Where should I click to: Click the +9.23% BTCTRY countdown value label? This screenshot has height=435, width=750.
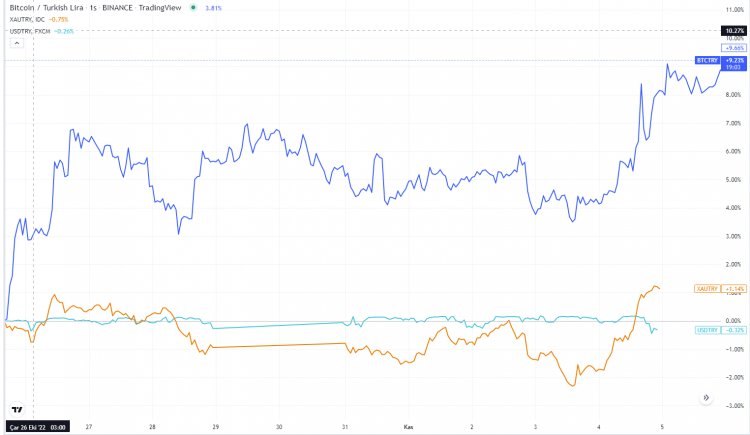(734, 63)
